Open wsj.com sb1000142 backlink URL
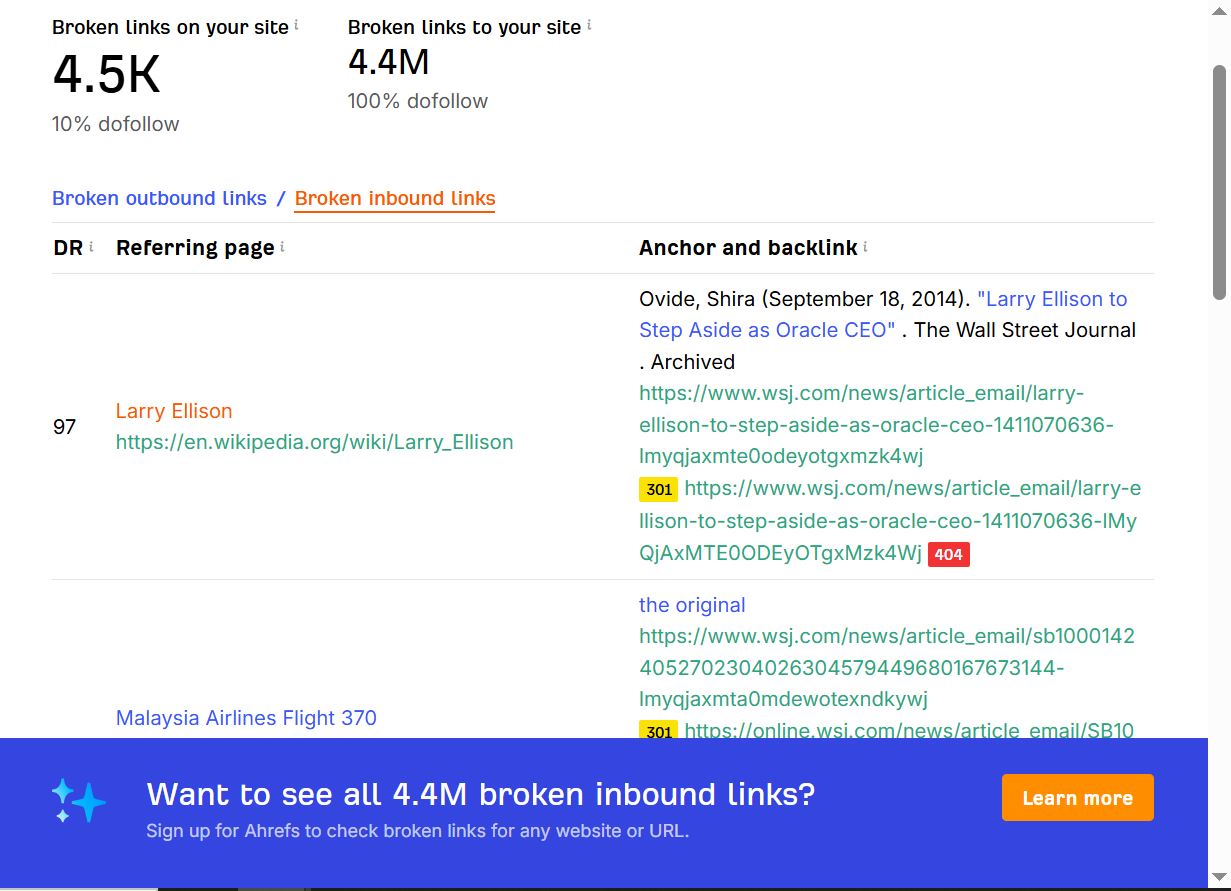This screenshot has height=891, width=1231. pos(887,667)
